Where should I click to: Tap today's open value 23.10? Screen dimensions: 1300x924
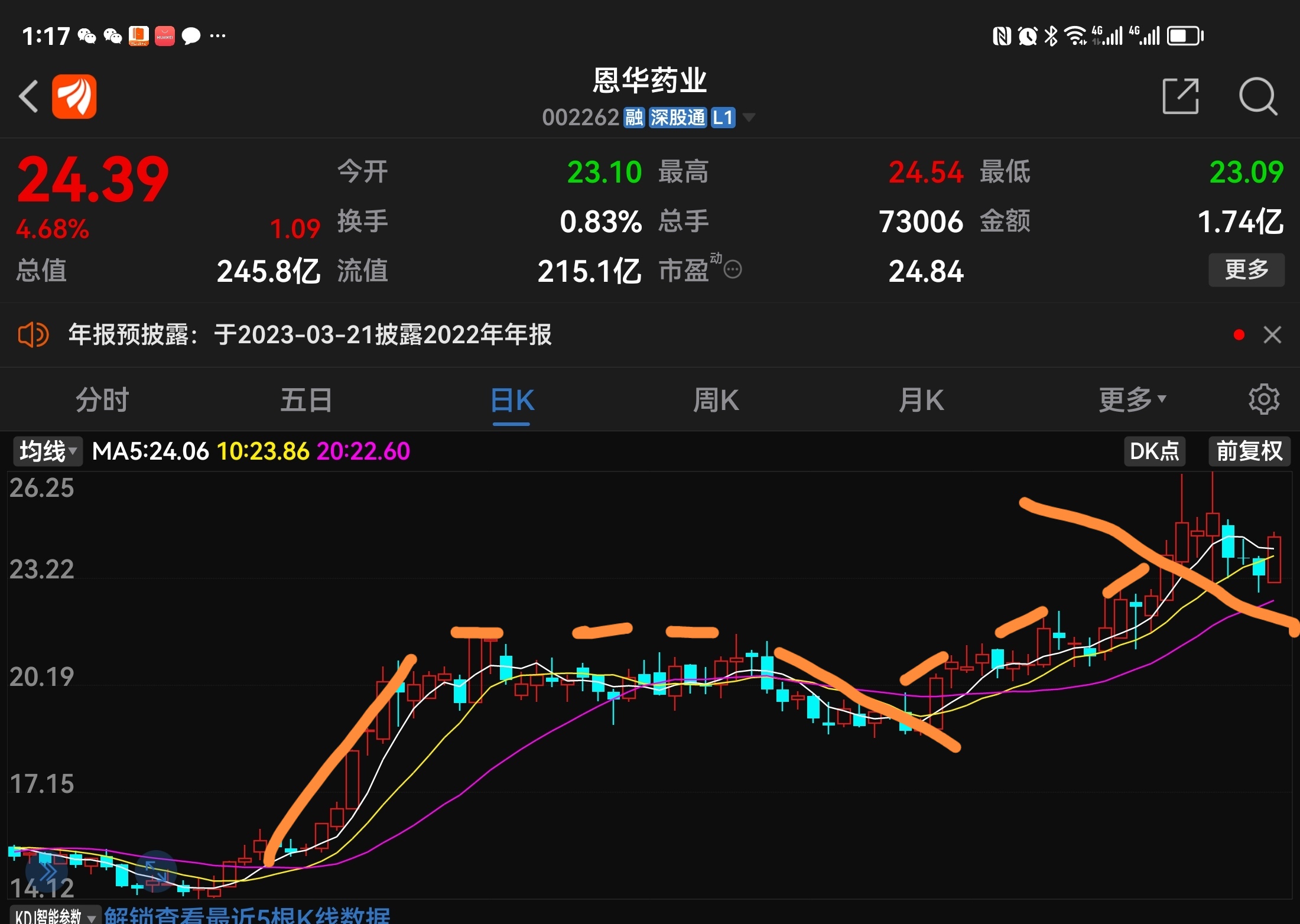coord(604,173)
